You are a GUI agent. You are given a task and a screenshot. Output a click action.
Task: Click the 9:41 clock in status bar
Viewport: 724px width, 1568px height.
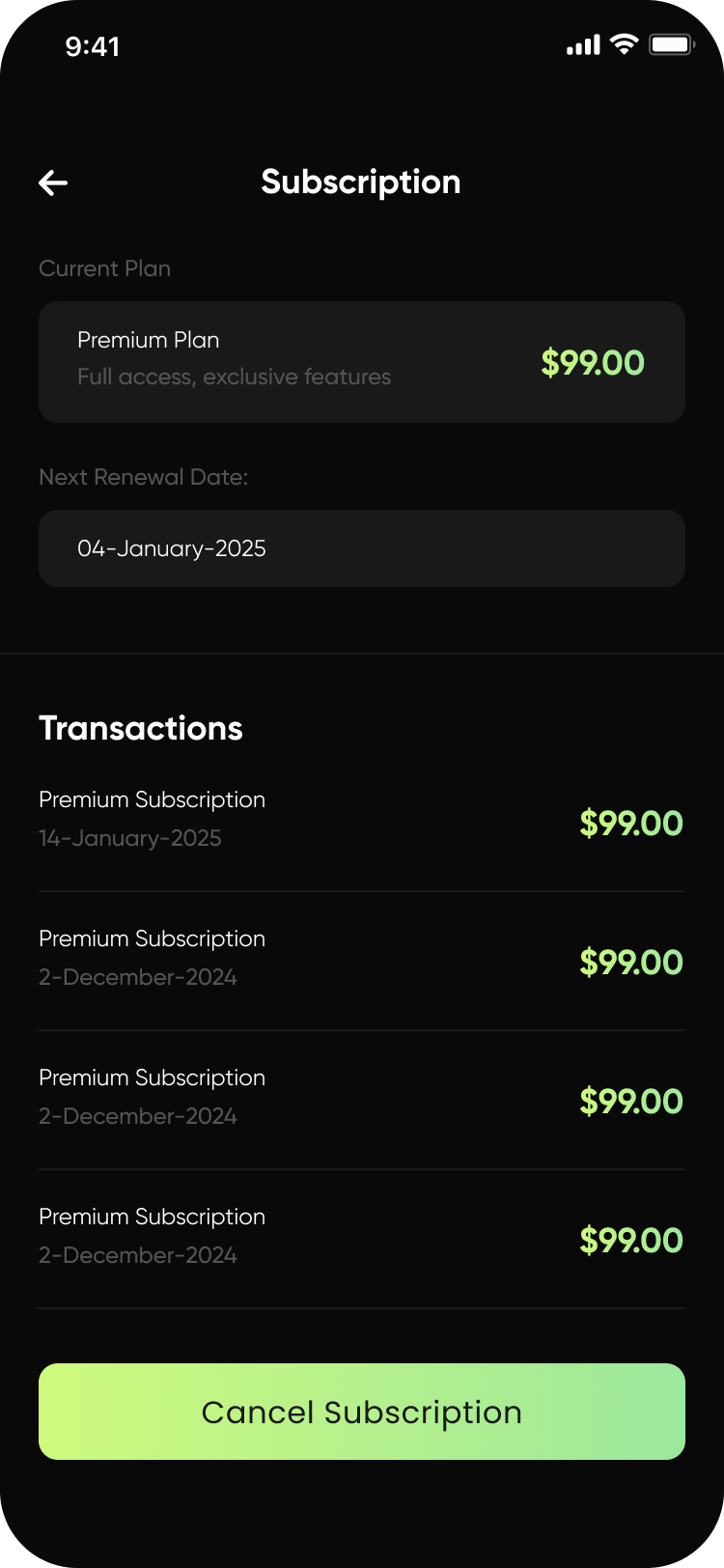click(93, 46)
